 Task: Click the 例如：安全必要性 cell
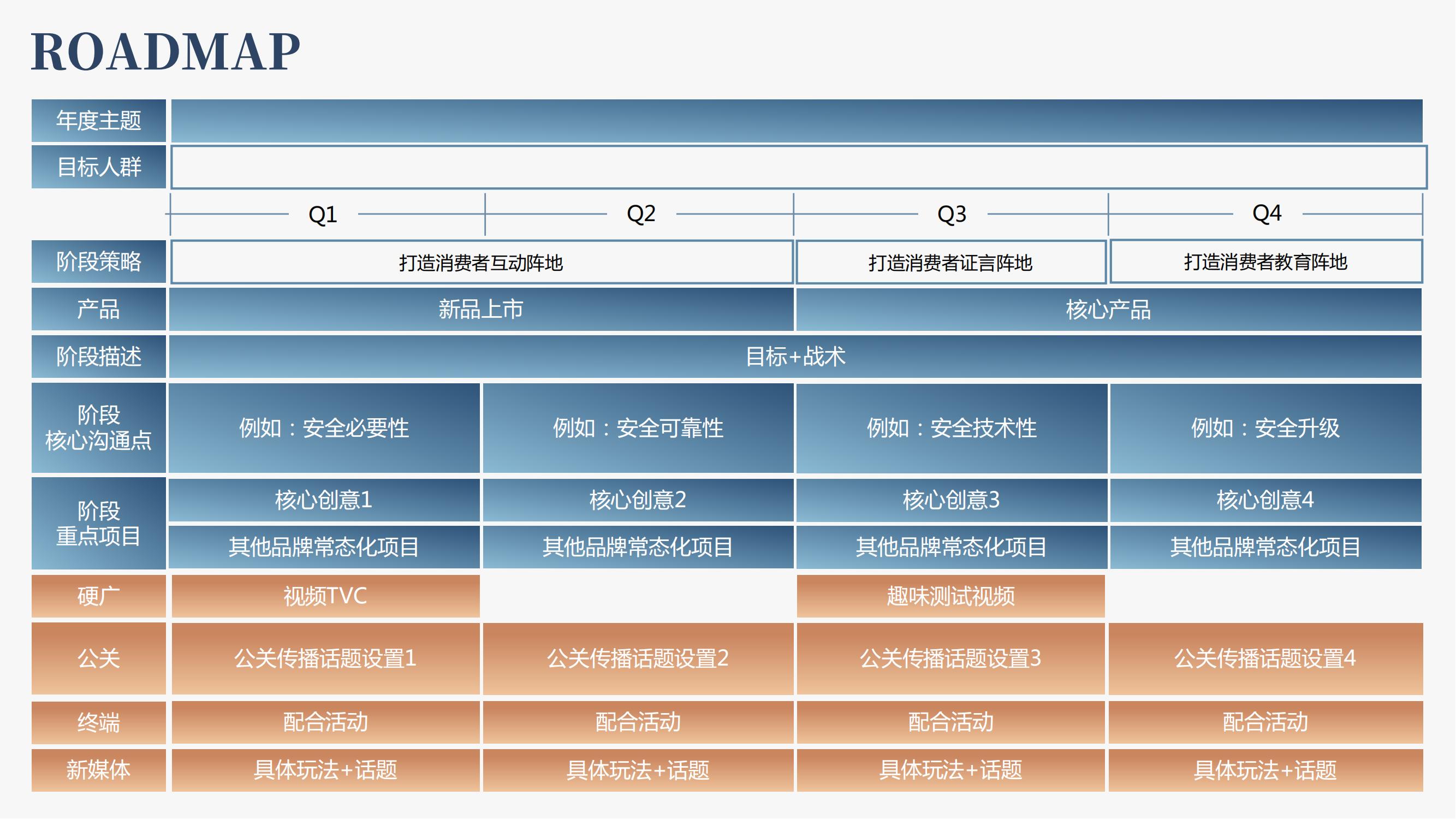[x=324, y=428]
